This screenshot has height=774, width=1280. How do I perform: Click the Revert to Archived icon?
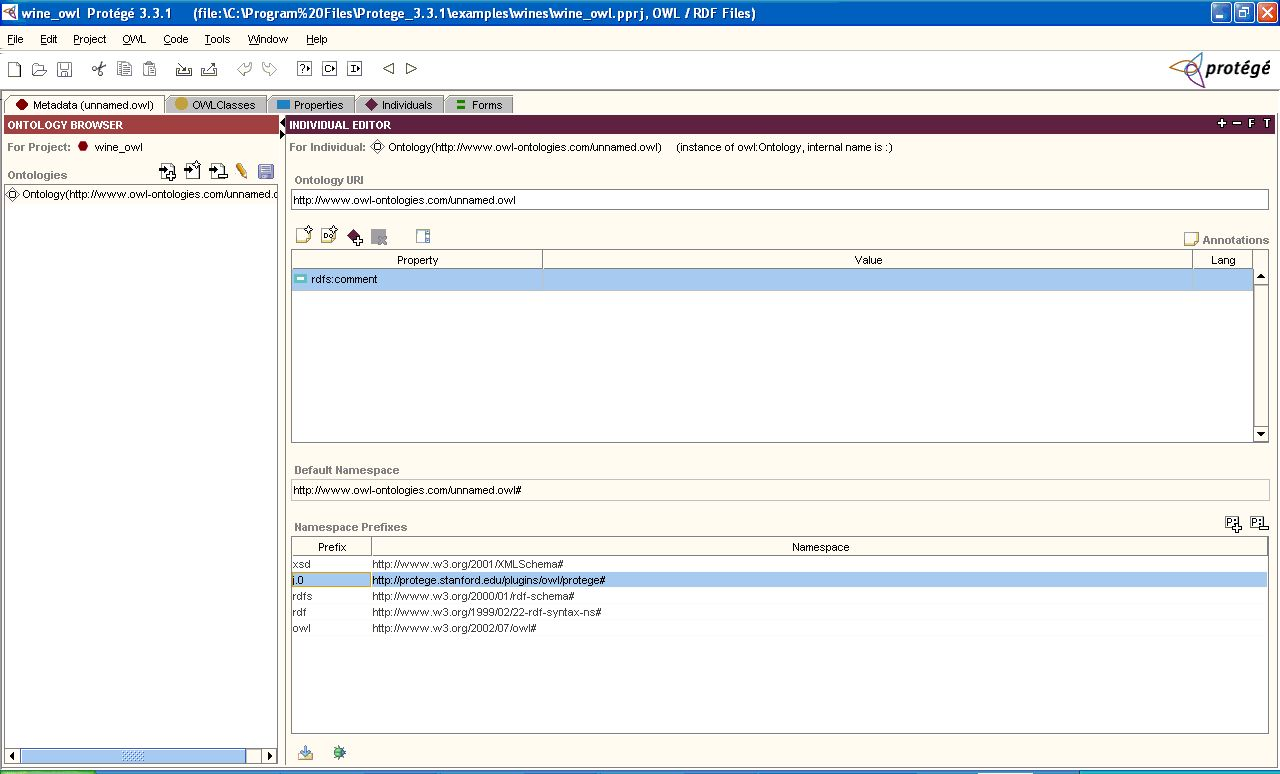tap(209, 69)
